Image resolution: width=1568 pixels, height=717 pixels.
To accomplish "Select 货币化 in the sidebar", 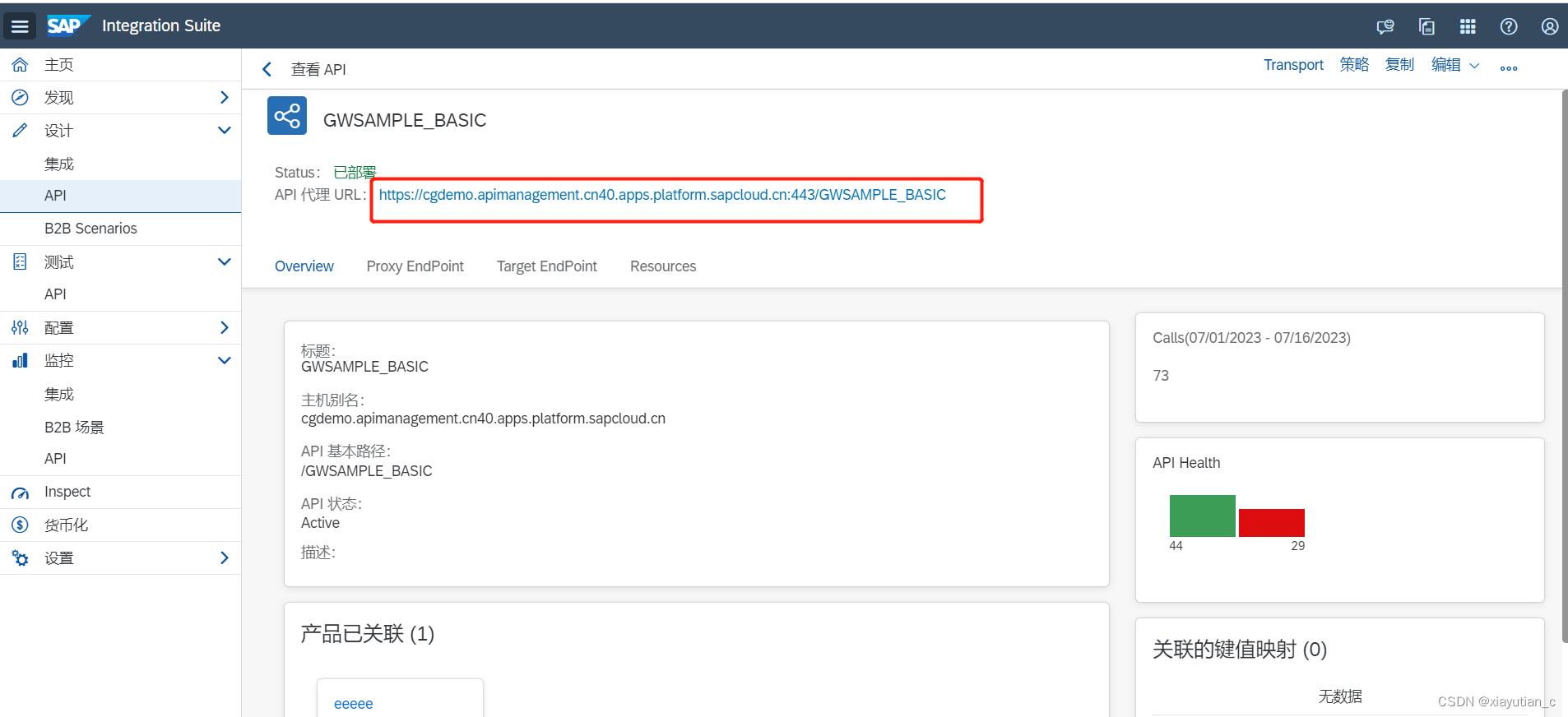I will (x=120, y=525).
